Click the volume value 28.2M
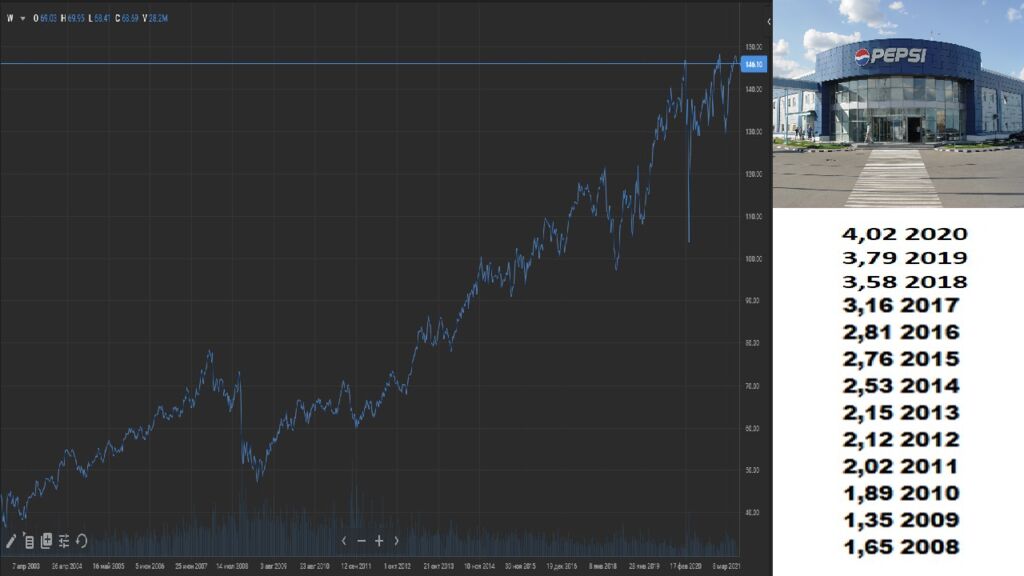Image resolution: width=1024 pixels, height=576 pixels. (157, 18)
